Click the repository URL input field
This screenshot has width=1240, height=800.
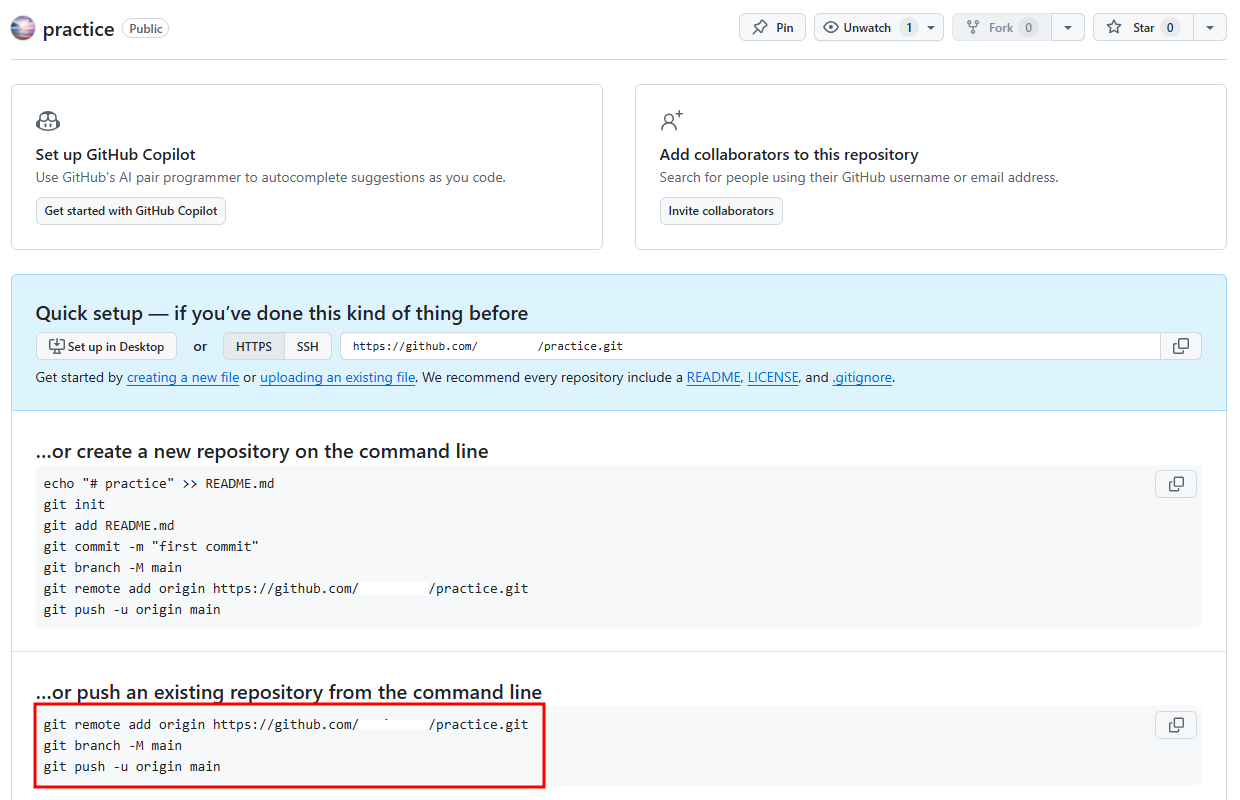point(750,346)
